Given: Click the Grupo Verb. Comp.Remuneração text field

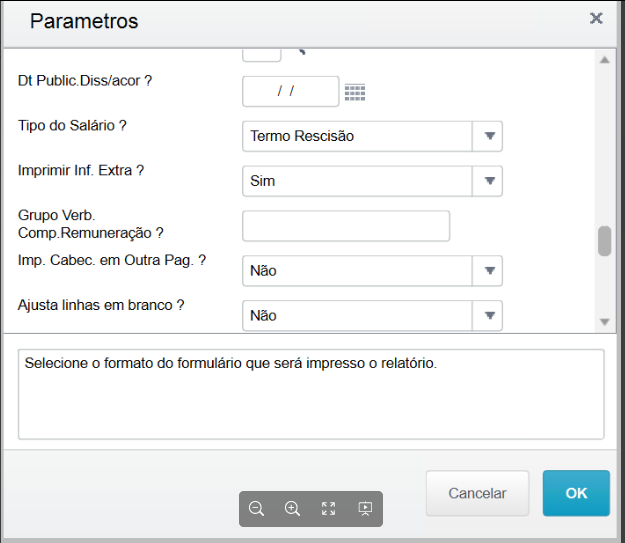Looking at the screenshot, I should [346, 226].
